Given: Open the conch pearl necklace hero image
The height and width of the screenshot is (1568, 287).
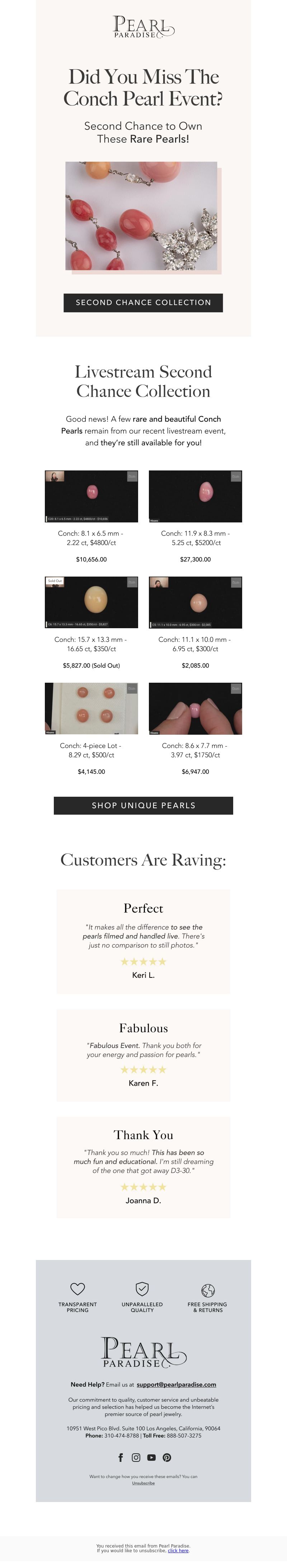Looking at the screenshot, I should [x=141, y=215].
